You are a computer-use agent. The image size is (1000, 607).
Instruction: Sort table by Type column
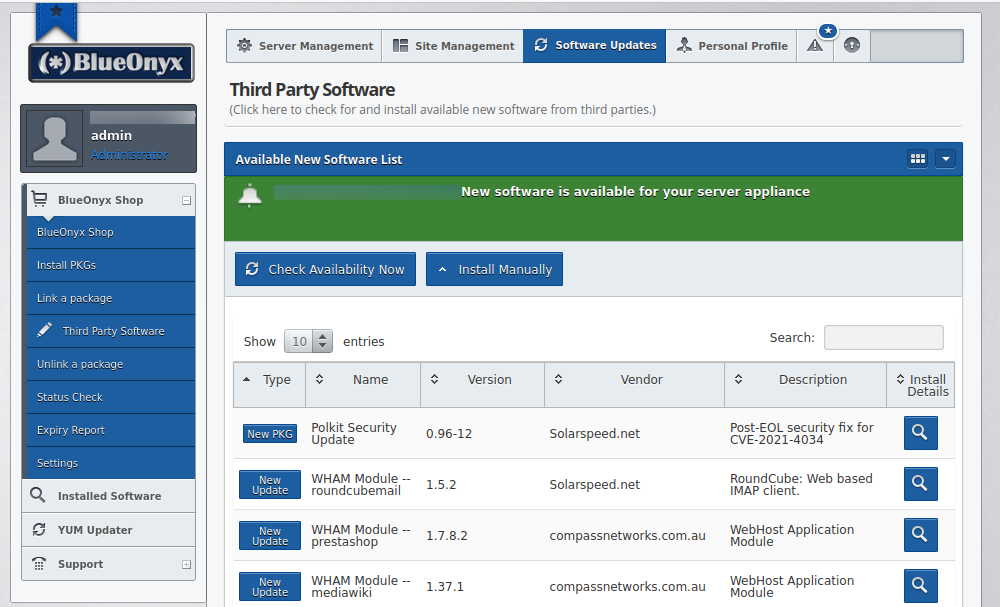coord(270,385)
